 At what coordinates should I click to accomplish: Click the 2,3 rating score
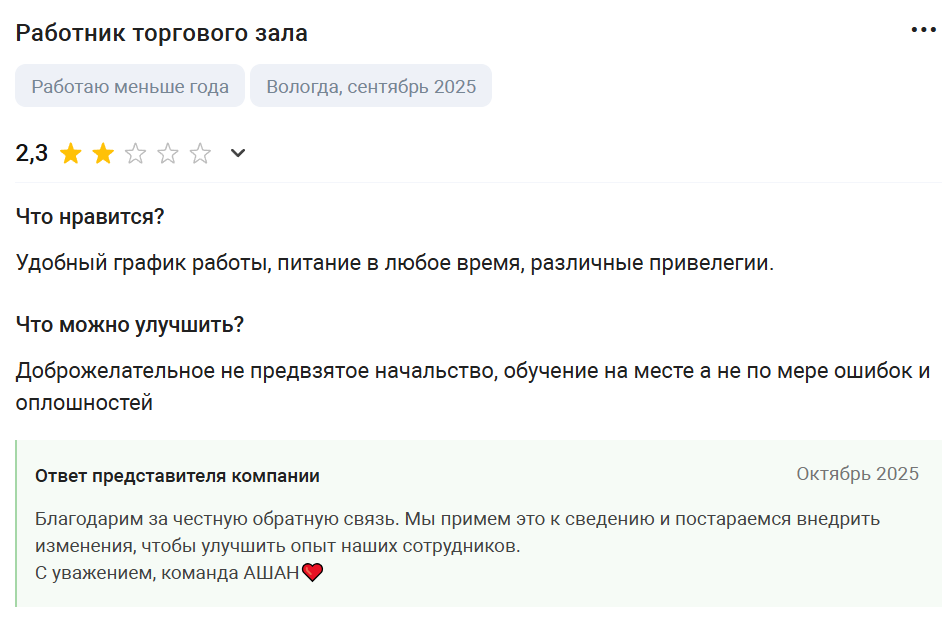(32, 154)
